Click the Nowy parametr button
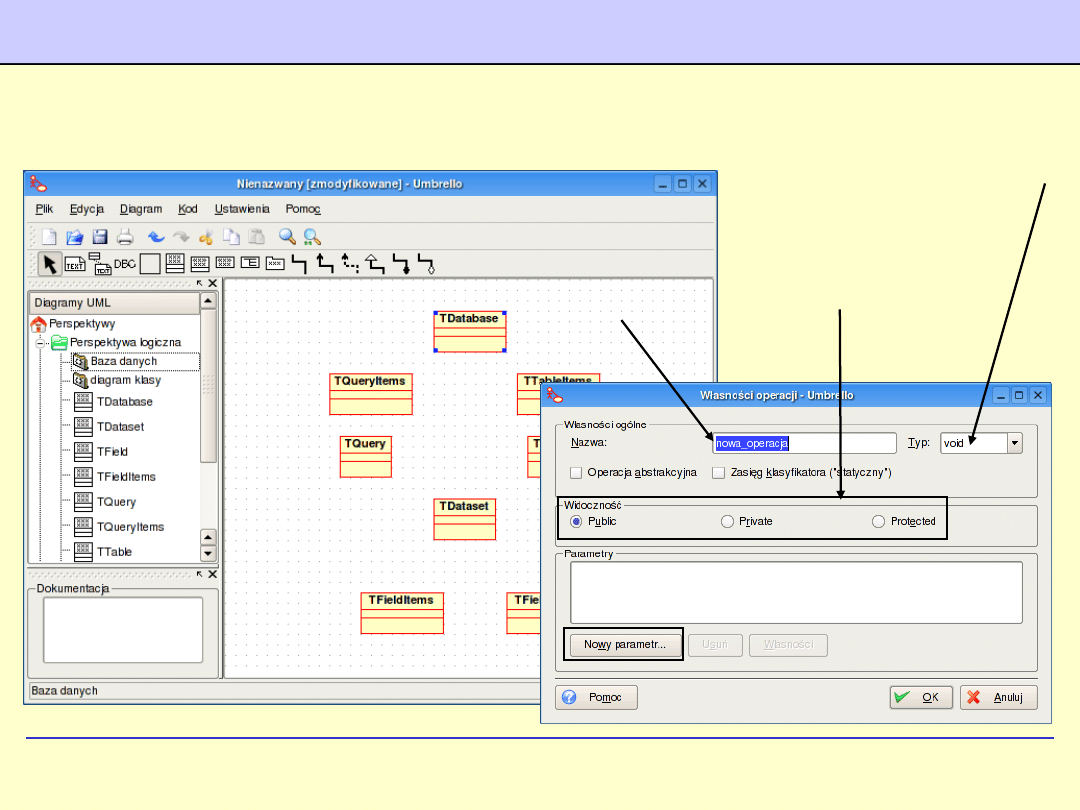The image size is (1080, 810). click(x=625, y=645)
